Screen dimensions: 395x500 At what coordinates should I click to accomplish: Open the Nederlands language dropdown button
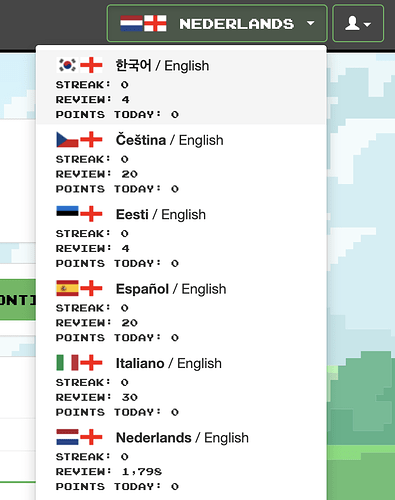tap(217, 23)
